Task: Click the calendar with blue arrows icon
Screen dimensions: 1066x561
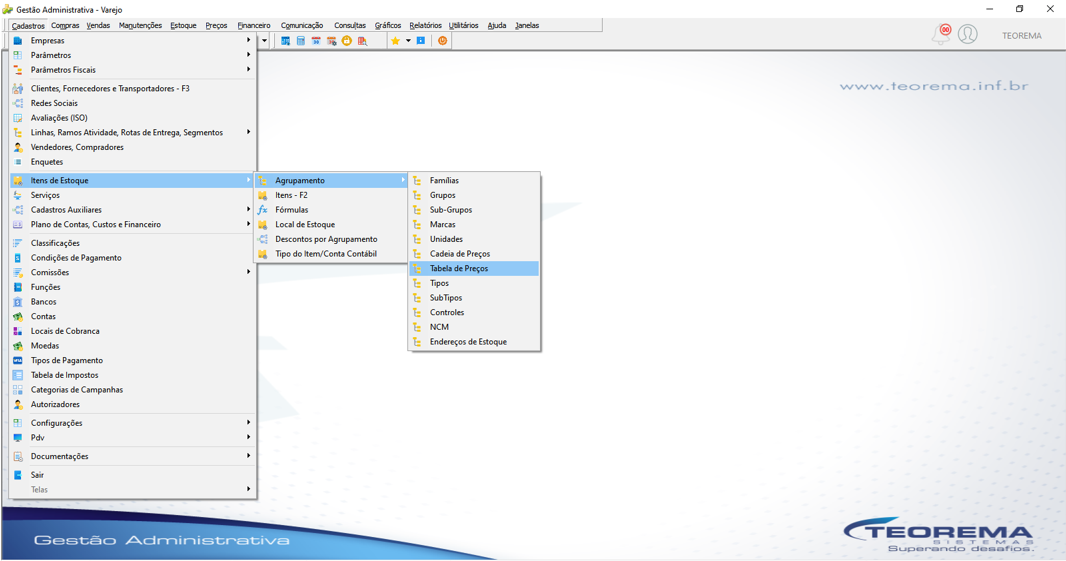Action: 316,41
